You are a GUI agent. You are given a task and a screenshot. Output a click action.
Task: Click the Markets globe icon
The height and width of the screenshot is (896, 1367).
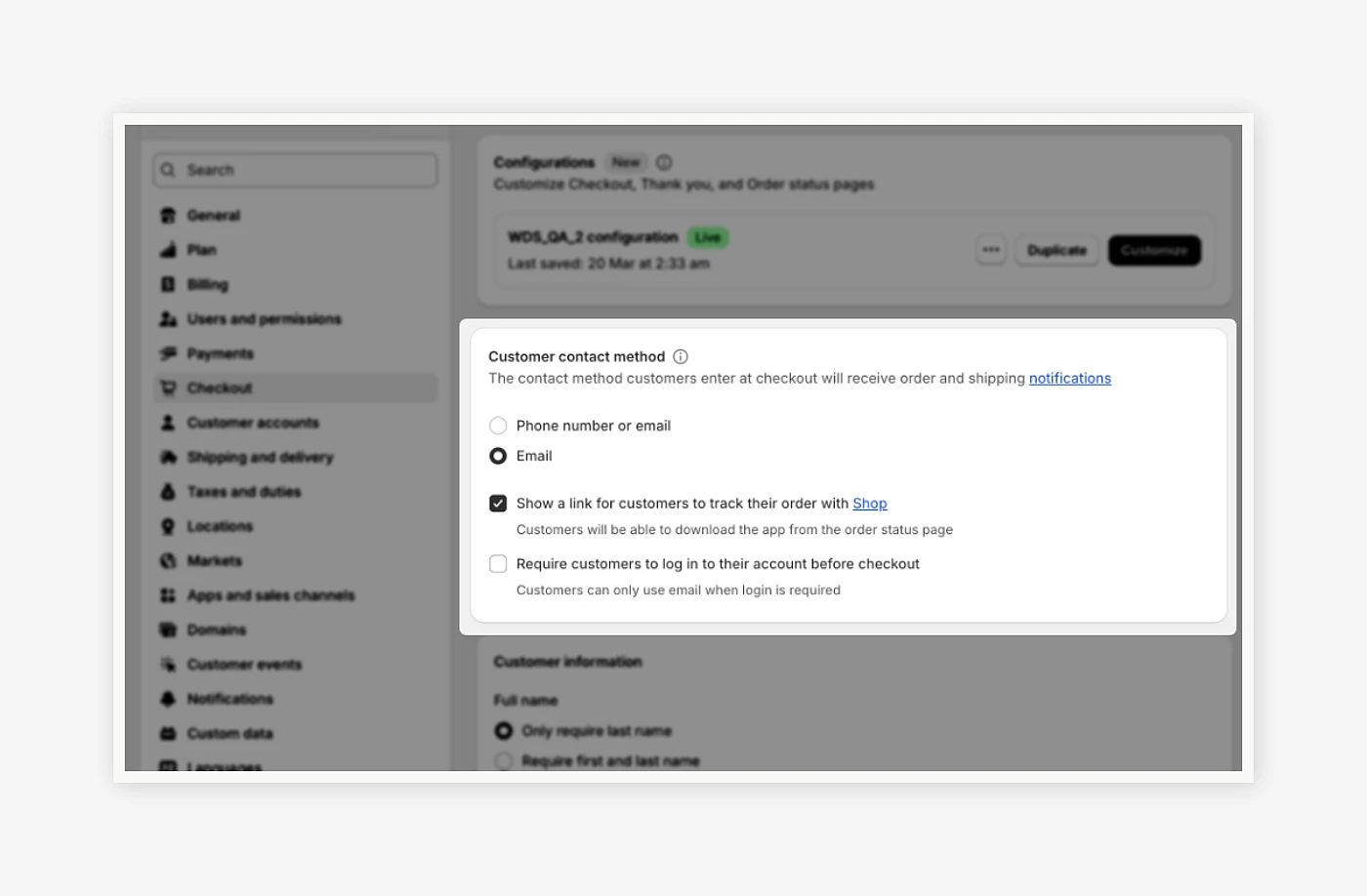168,561
